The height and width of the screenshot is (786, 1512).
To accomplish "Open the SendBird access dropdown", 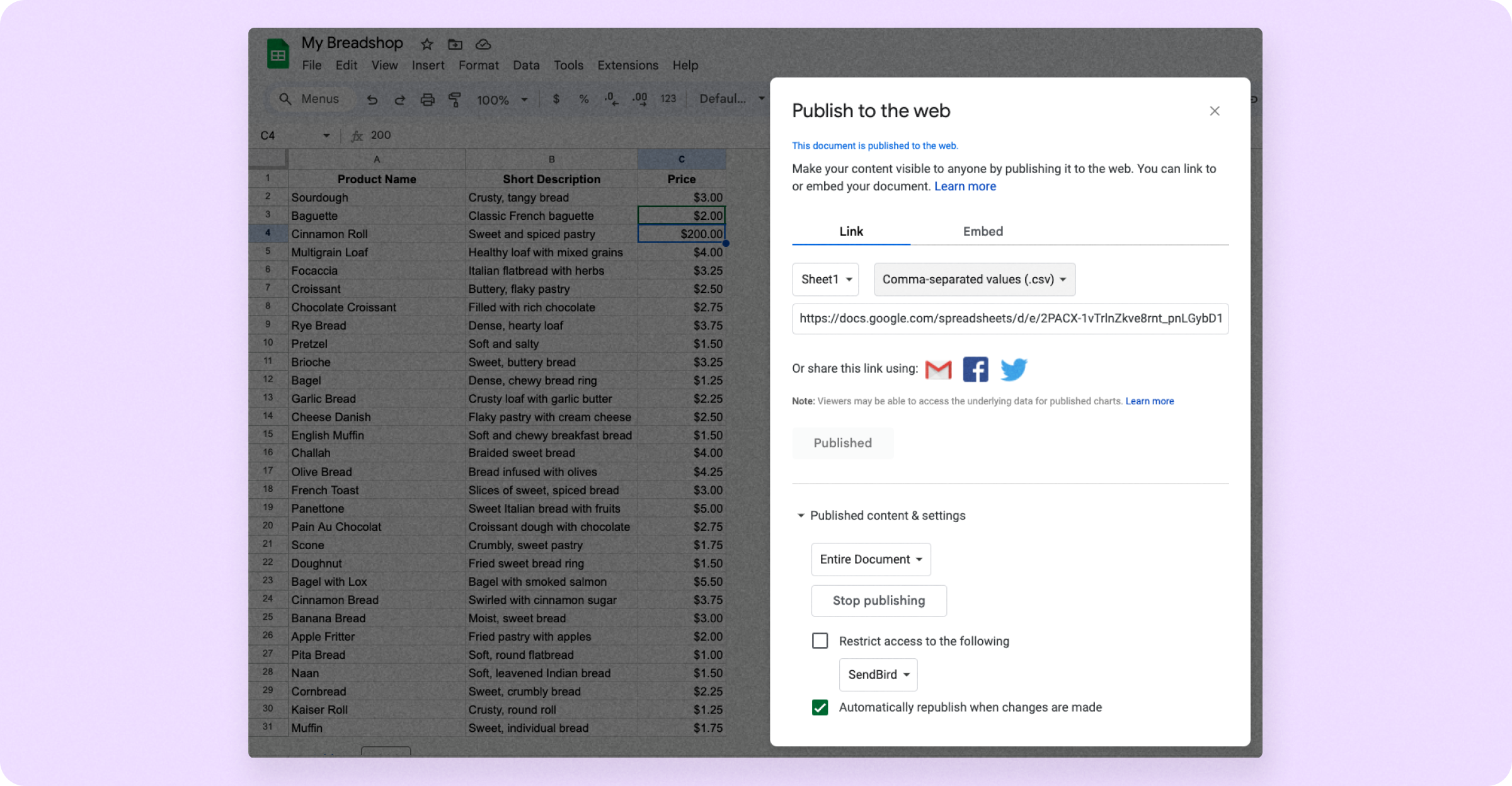I will 878,675.
